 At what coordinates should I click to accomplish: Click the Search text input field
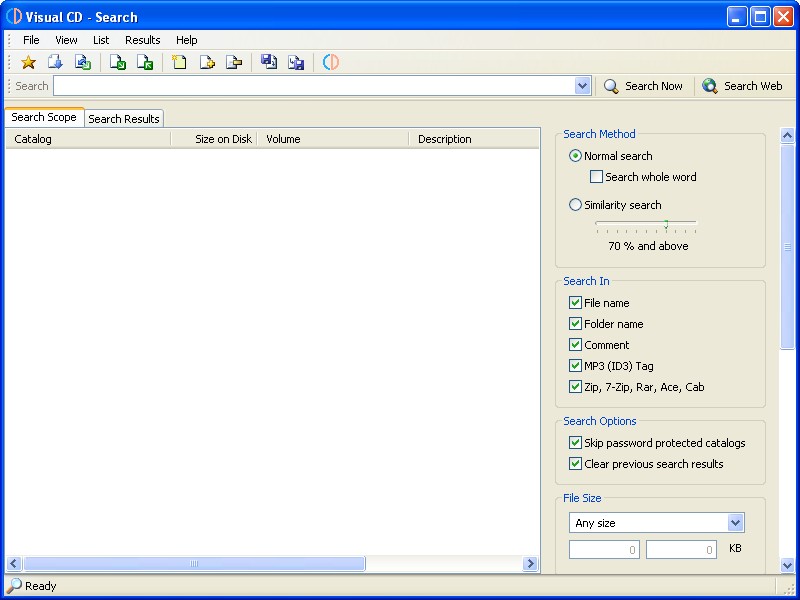[314, 86]
